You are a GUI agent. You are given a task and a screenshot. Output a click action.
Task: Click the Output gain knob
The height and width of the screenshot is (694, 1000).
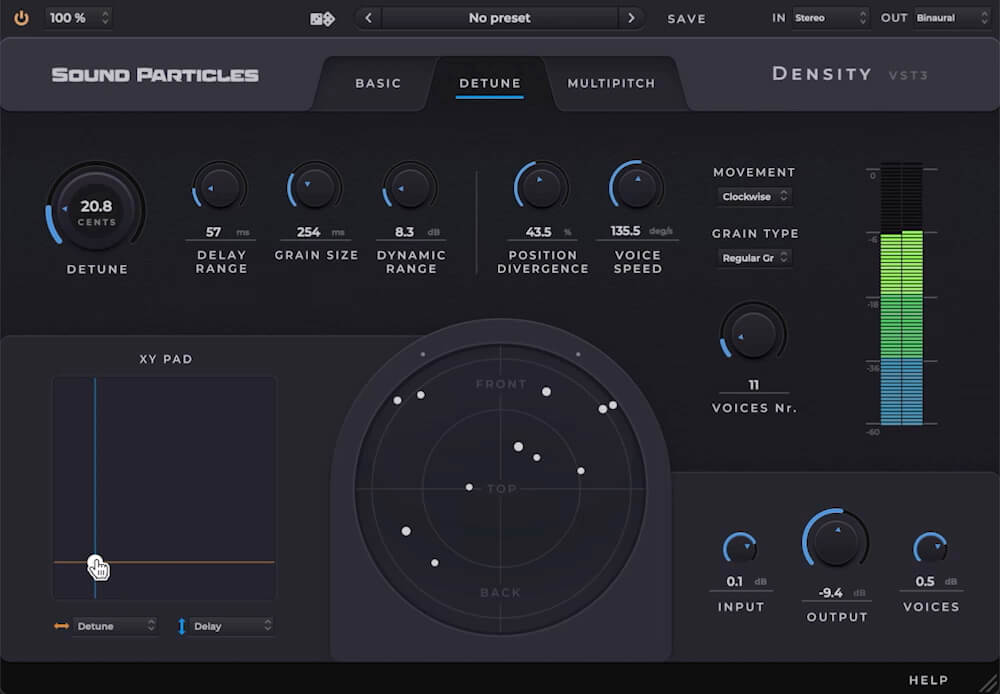coord(835,539)
